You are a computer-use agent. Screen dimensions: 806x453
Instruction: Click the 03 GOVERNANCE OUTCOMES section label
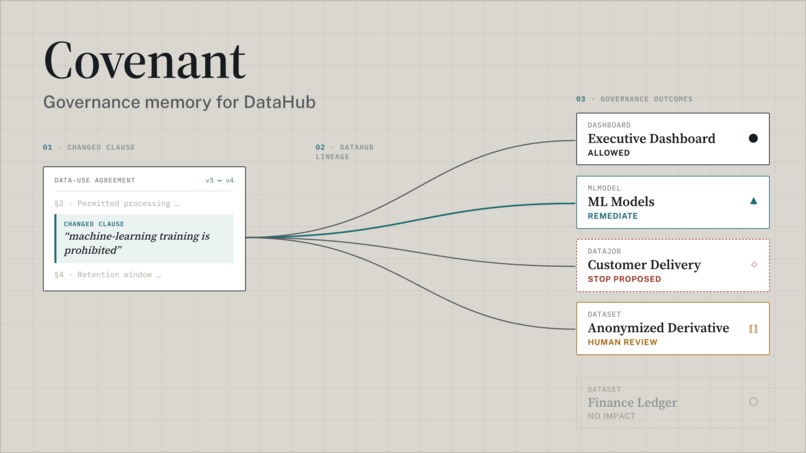pos(634,99)
